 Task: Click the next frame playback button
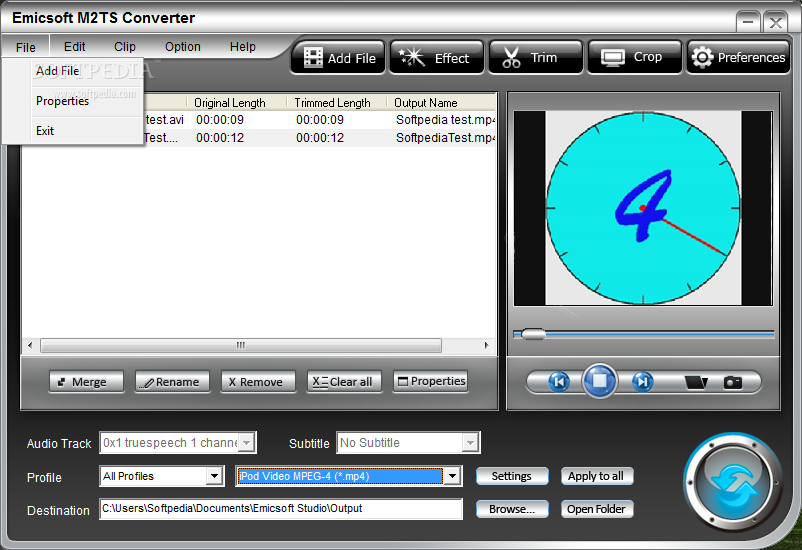point(642,382)
